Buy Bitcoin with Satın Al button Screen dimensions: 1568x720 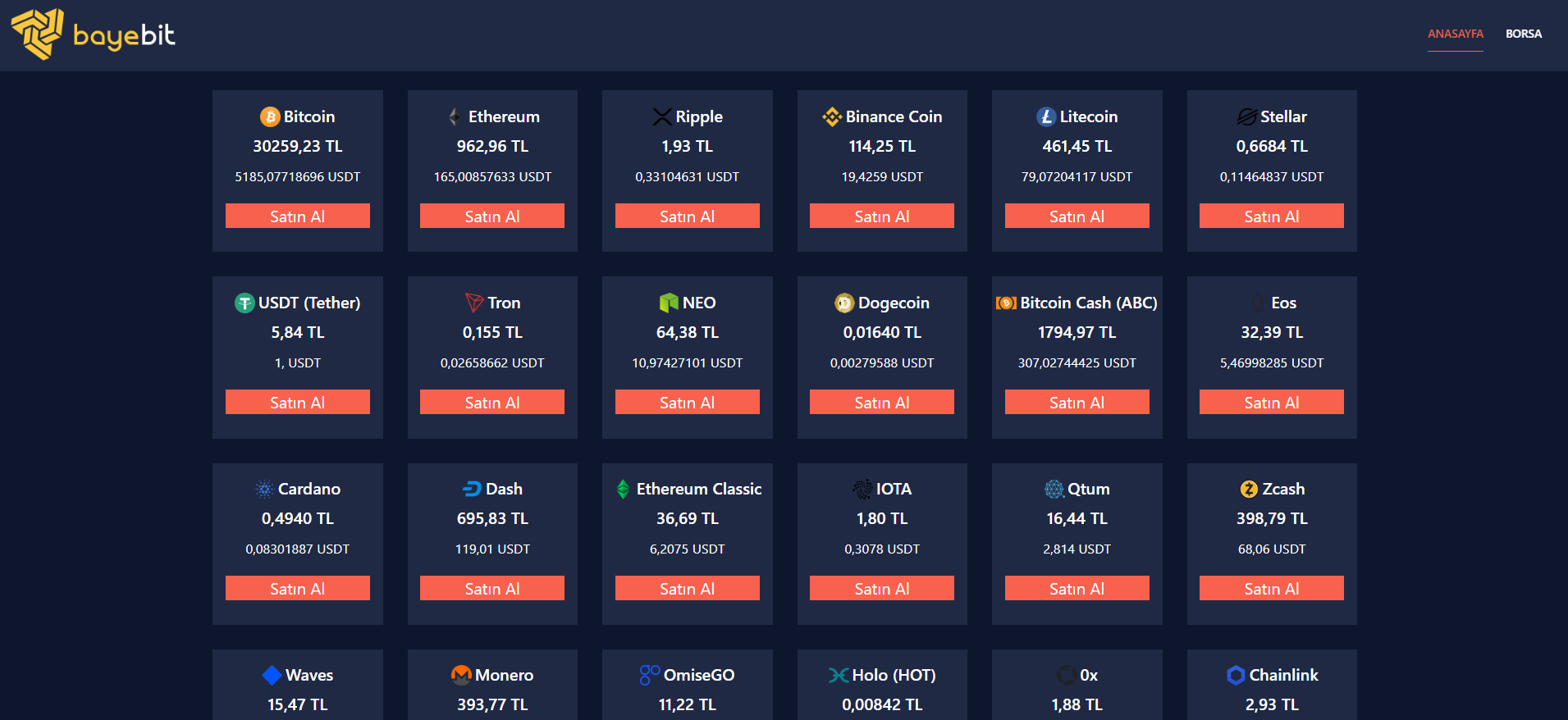click(298, 216)
